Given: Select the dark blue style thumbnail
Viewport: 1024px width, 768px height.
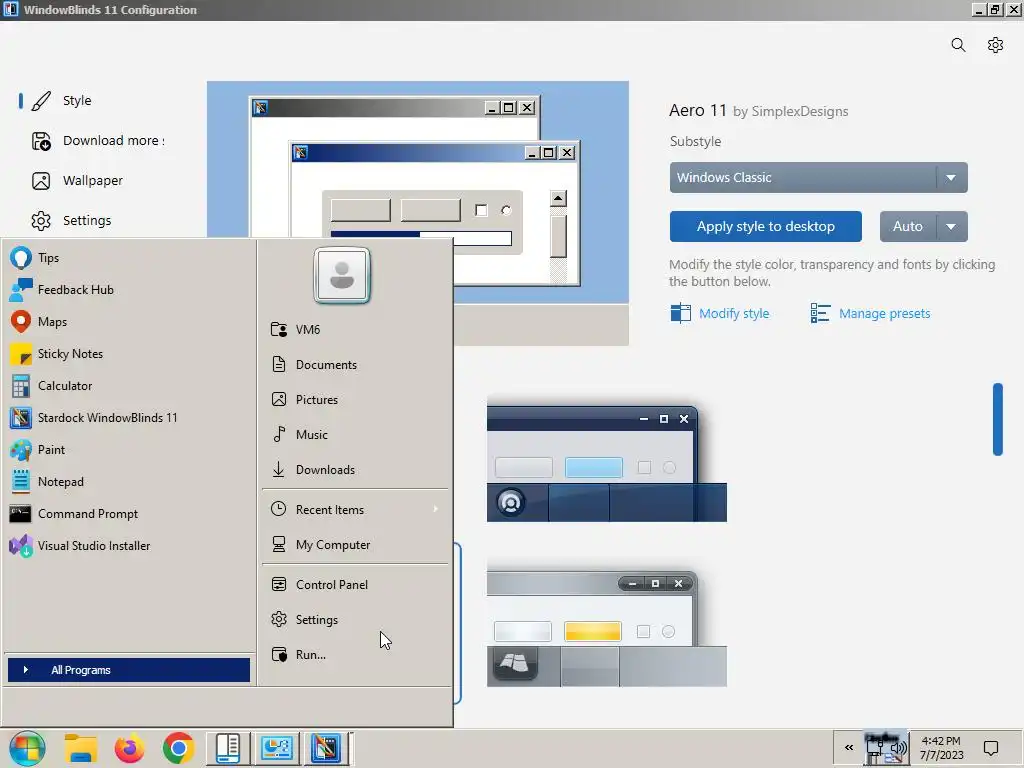Looking at the screenshot, I should click(x=607, y=459).
